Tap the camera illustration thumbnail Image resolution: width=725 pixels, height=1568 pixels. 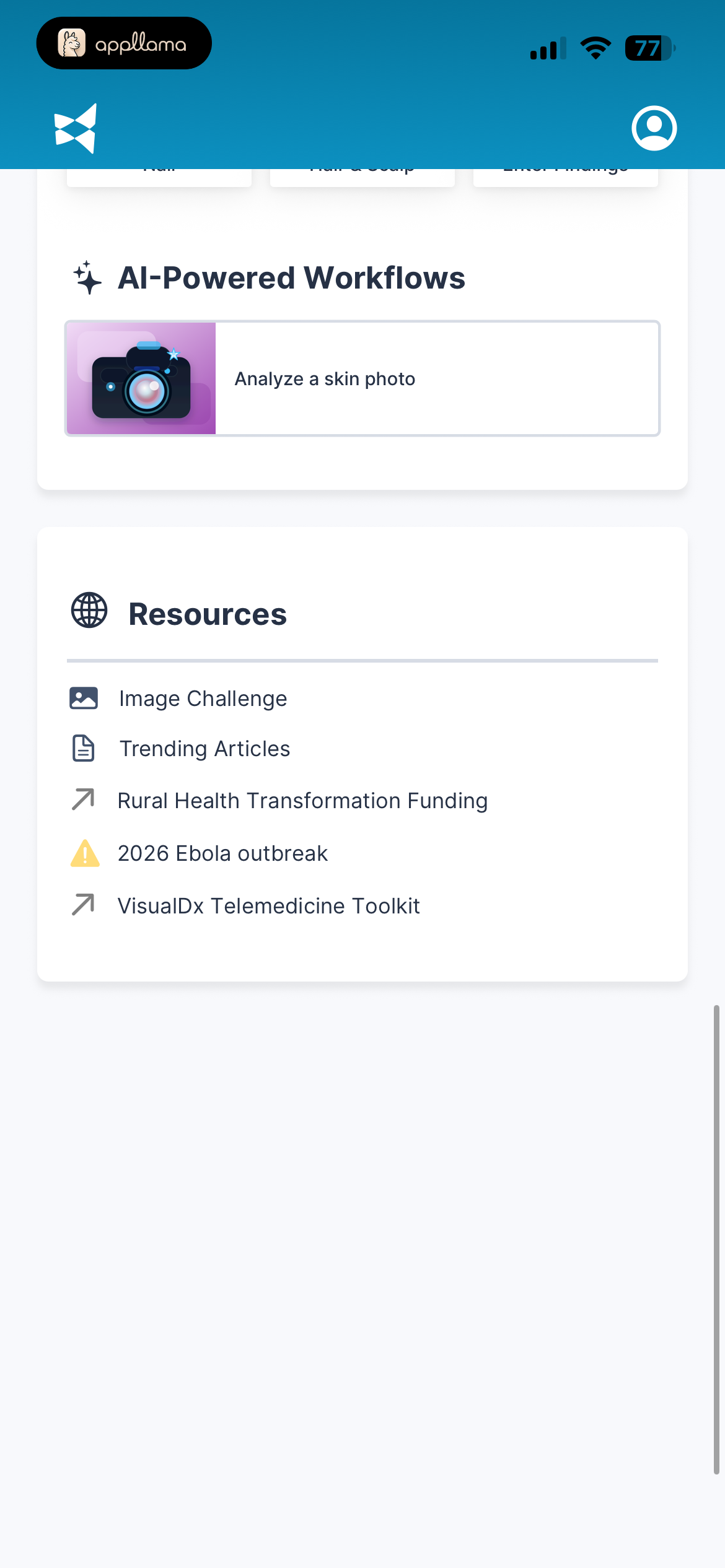141,378
